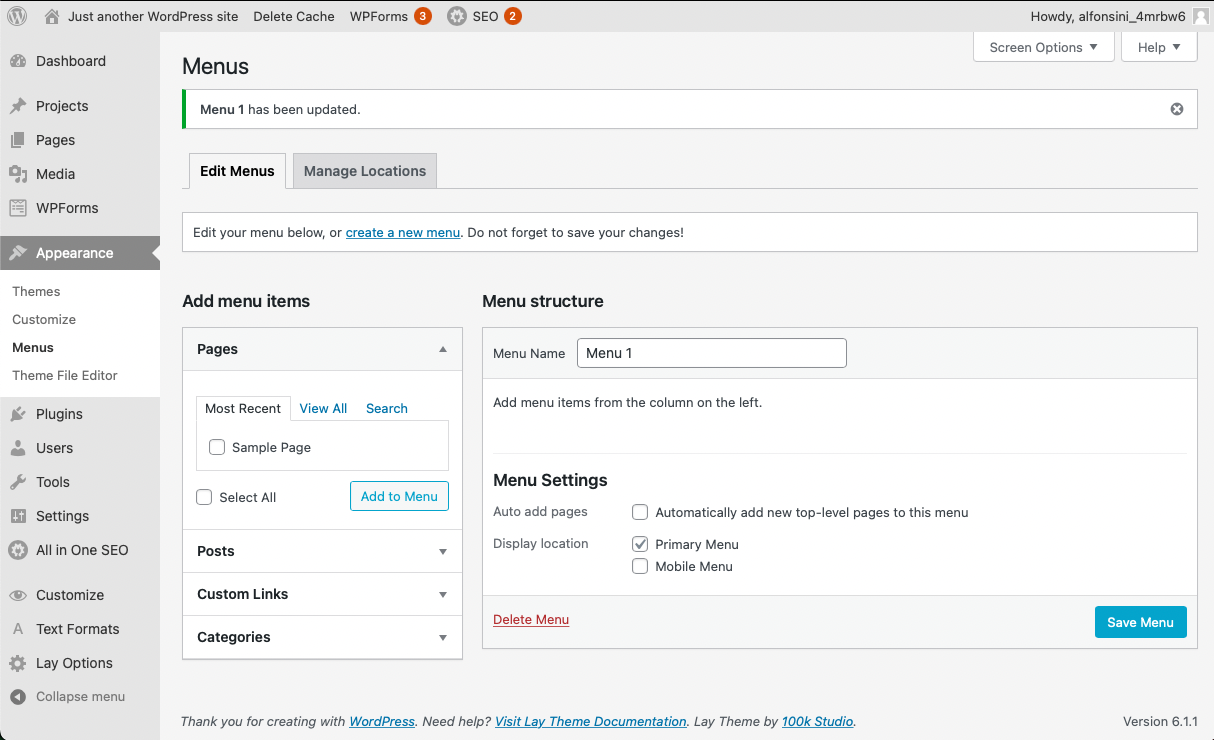Check the Sample Page checkbox
The width and height of the screenshot is (1214, 740).
[x=217, y=447]
